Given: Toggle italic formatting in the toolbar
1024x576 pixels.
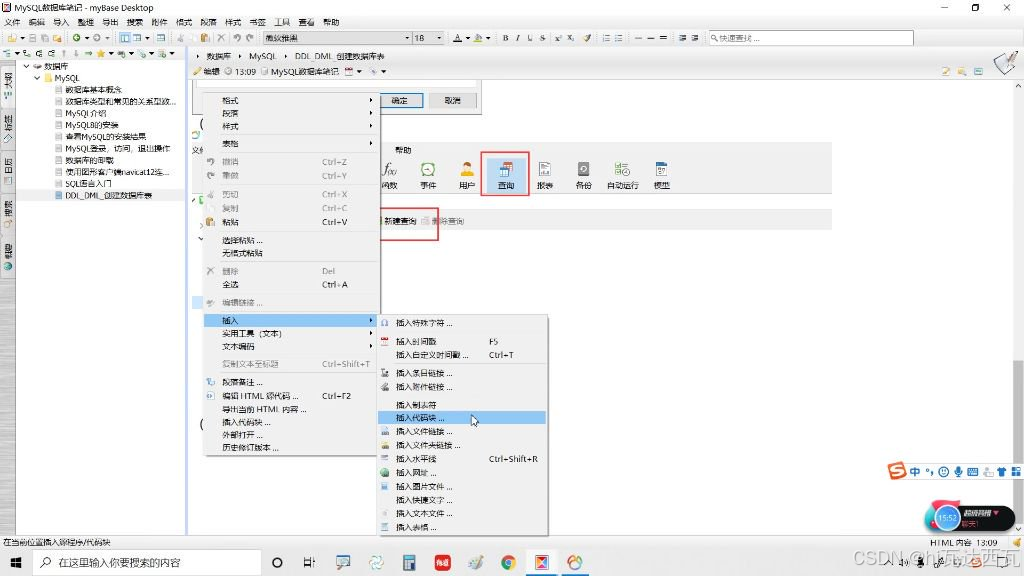Looking at the screenshot, I should tap(518, 38).
